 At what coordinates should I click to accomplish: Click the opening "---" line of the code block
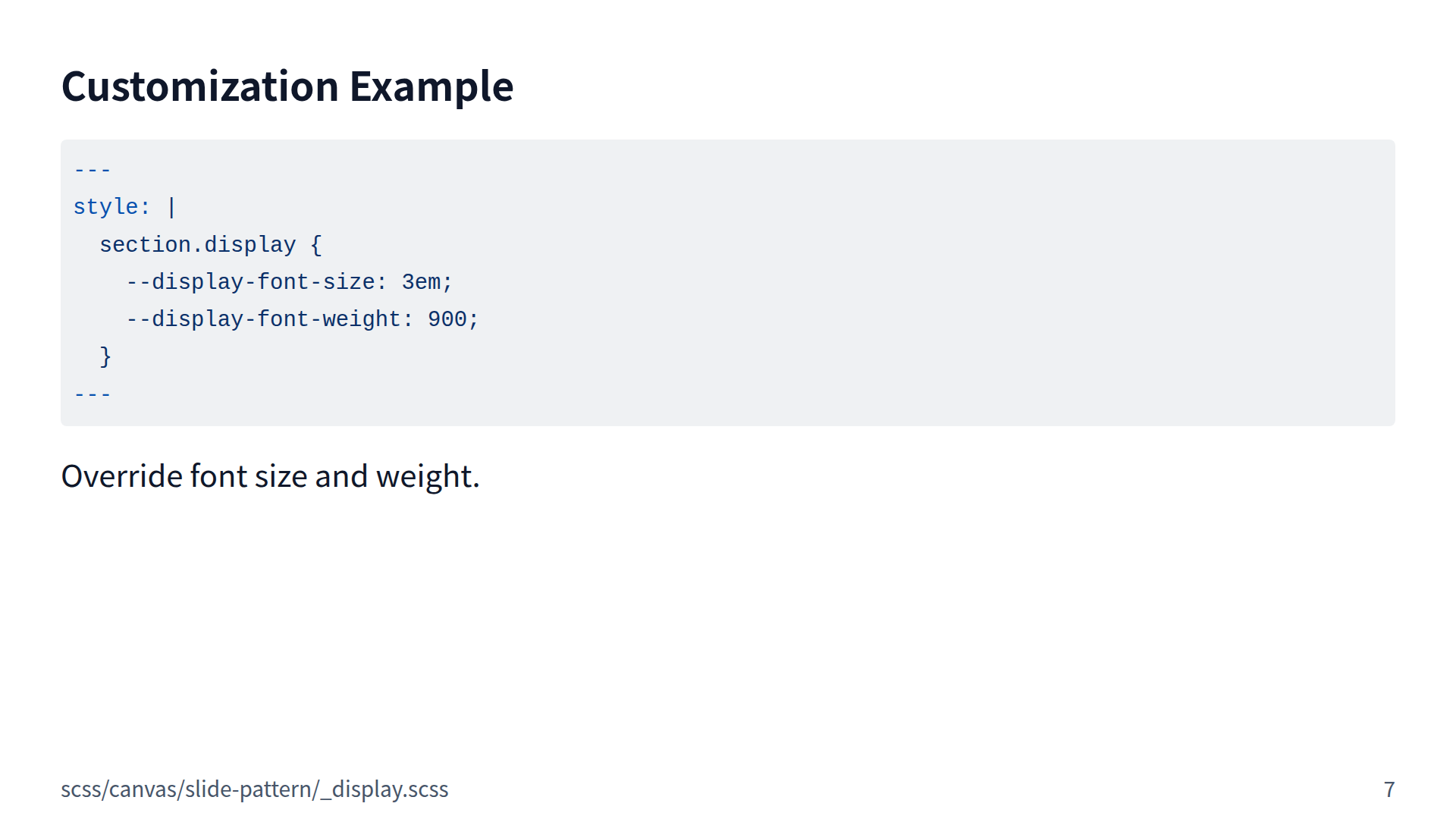[x=93, y=170]
